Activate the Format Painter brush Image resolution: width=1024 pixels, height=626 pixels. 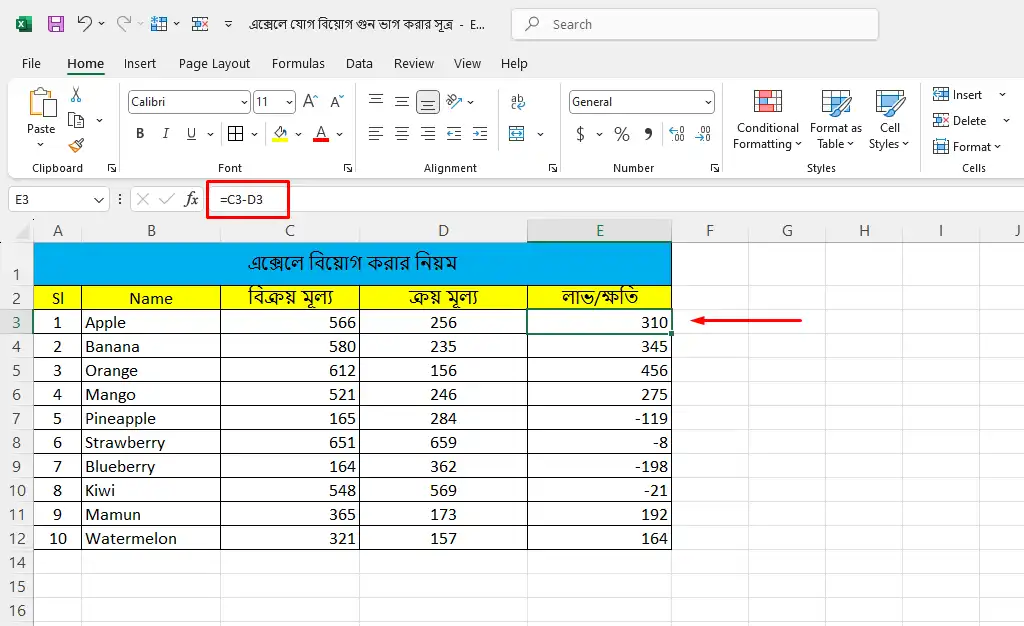point(76,145)
